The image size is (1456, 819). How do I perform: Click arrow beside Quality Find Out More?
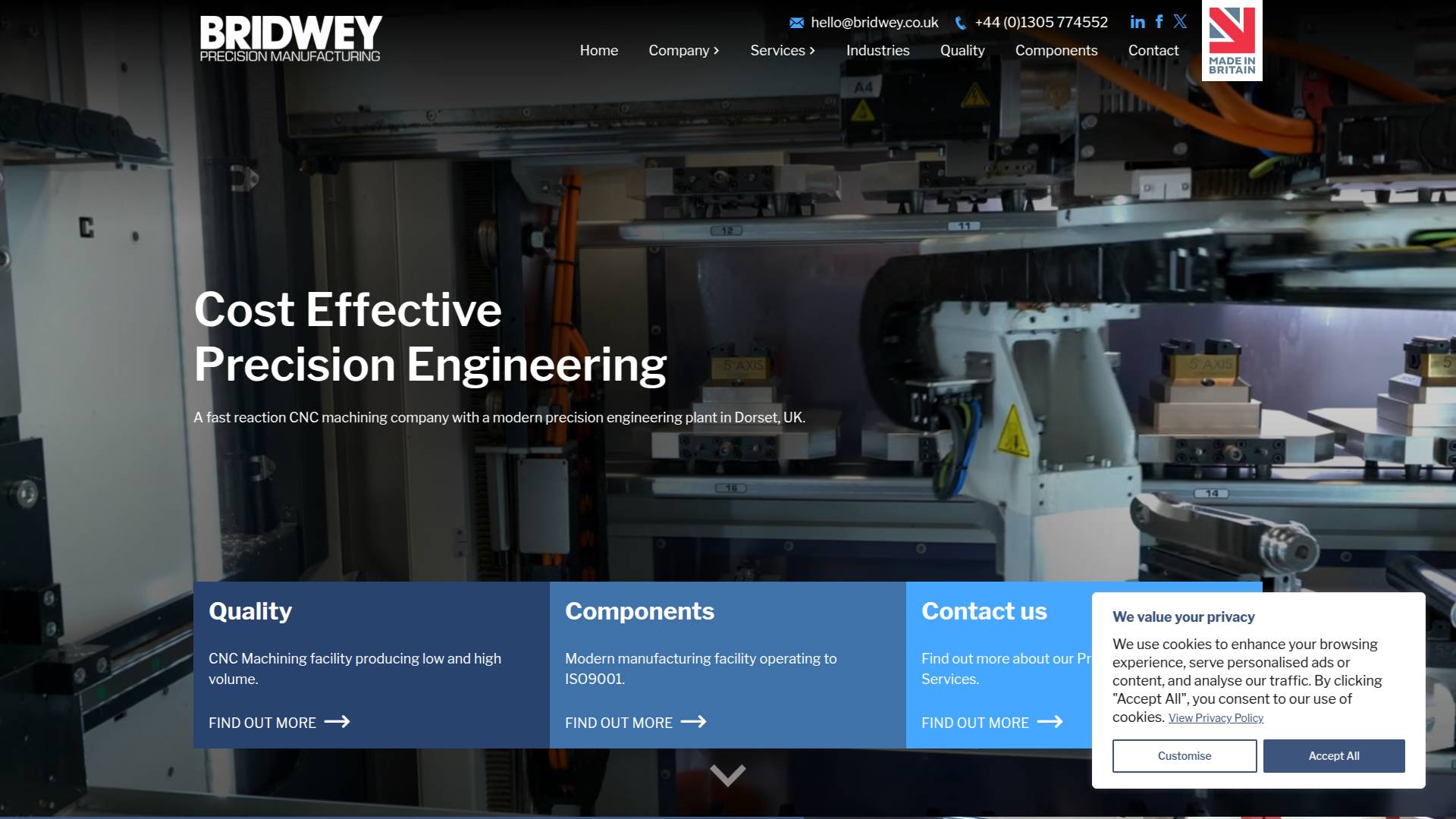tap(337, 722)
